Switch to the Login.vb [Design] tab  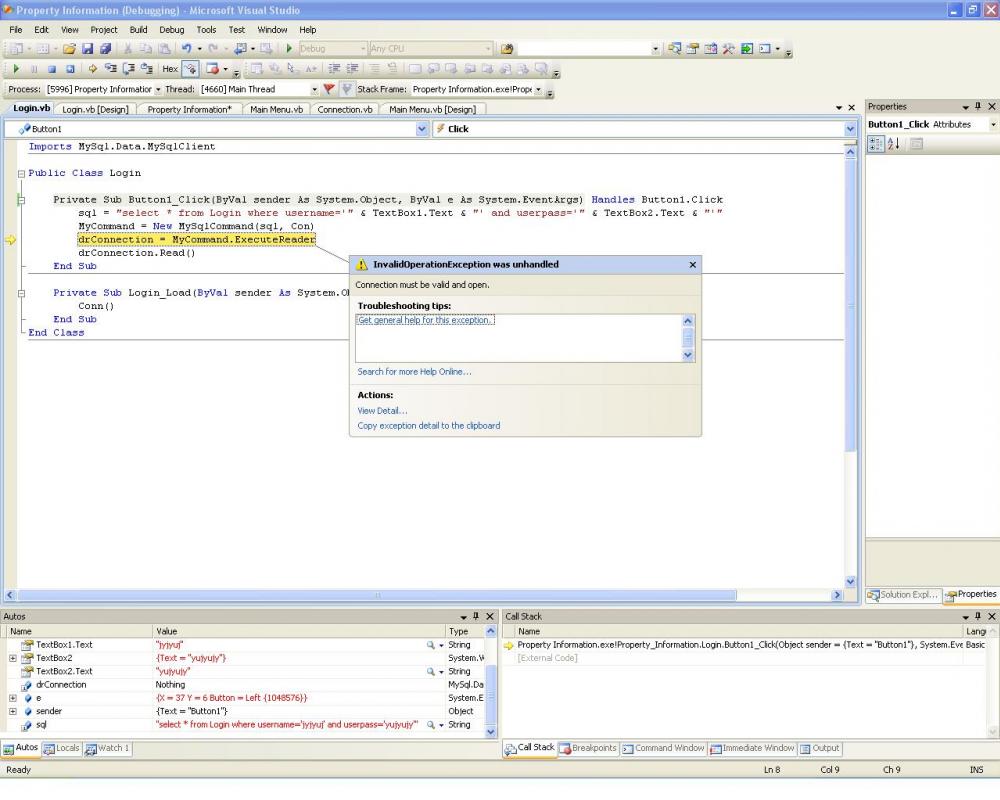point(95,110)
